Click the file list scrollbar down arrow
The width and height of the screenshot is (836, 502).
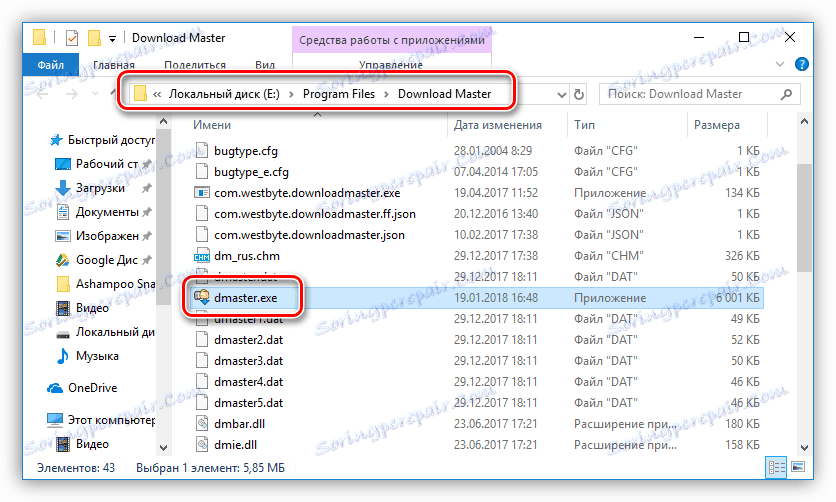(804, 448)
